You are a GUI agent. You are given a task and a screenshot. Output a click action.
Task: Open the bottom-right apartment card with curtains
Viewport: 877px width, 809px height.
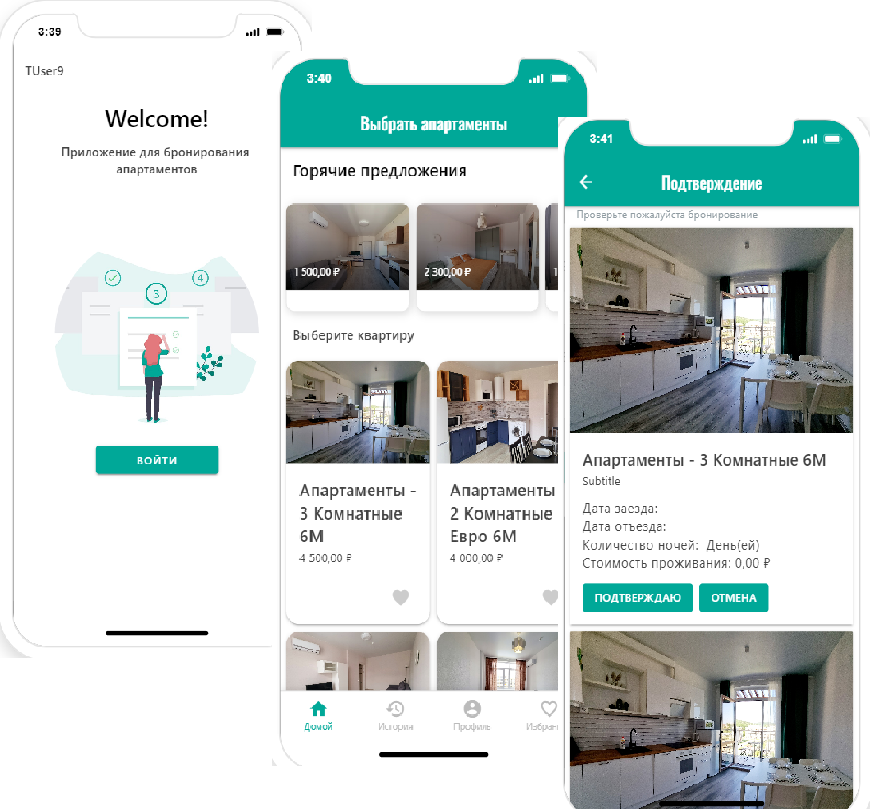[497, 661]
